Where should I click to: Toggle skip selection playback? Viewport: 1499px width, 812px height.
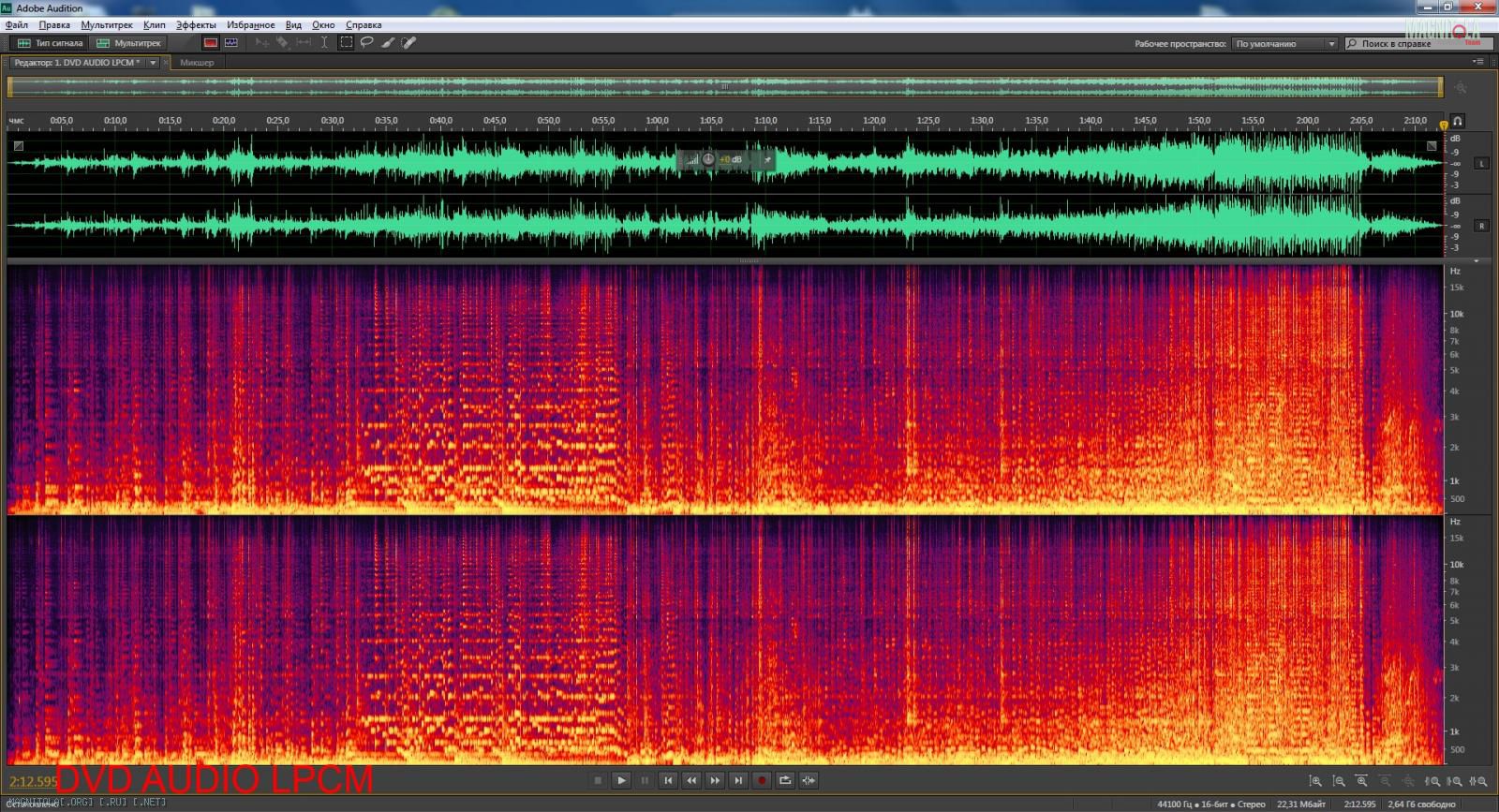pos(809,780)
